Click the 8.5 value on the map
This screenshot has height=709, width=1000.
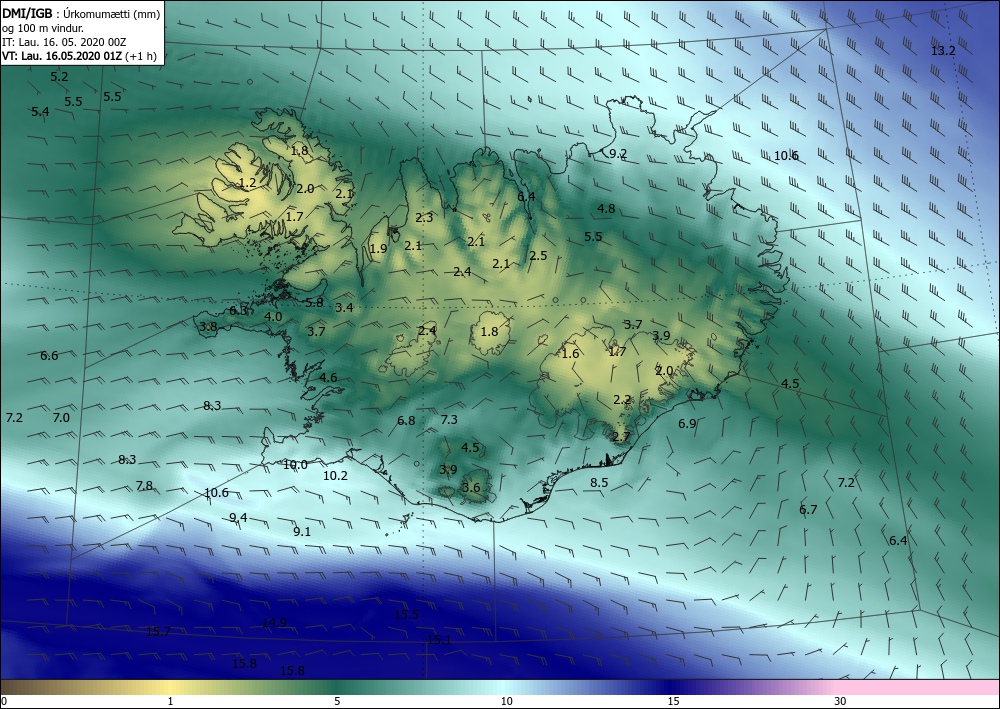599,483
